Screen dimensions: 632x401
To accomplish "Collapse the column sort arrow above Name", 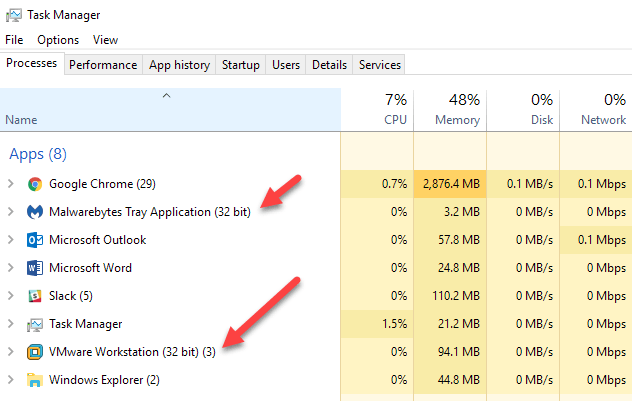I will tap(166, 96).
